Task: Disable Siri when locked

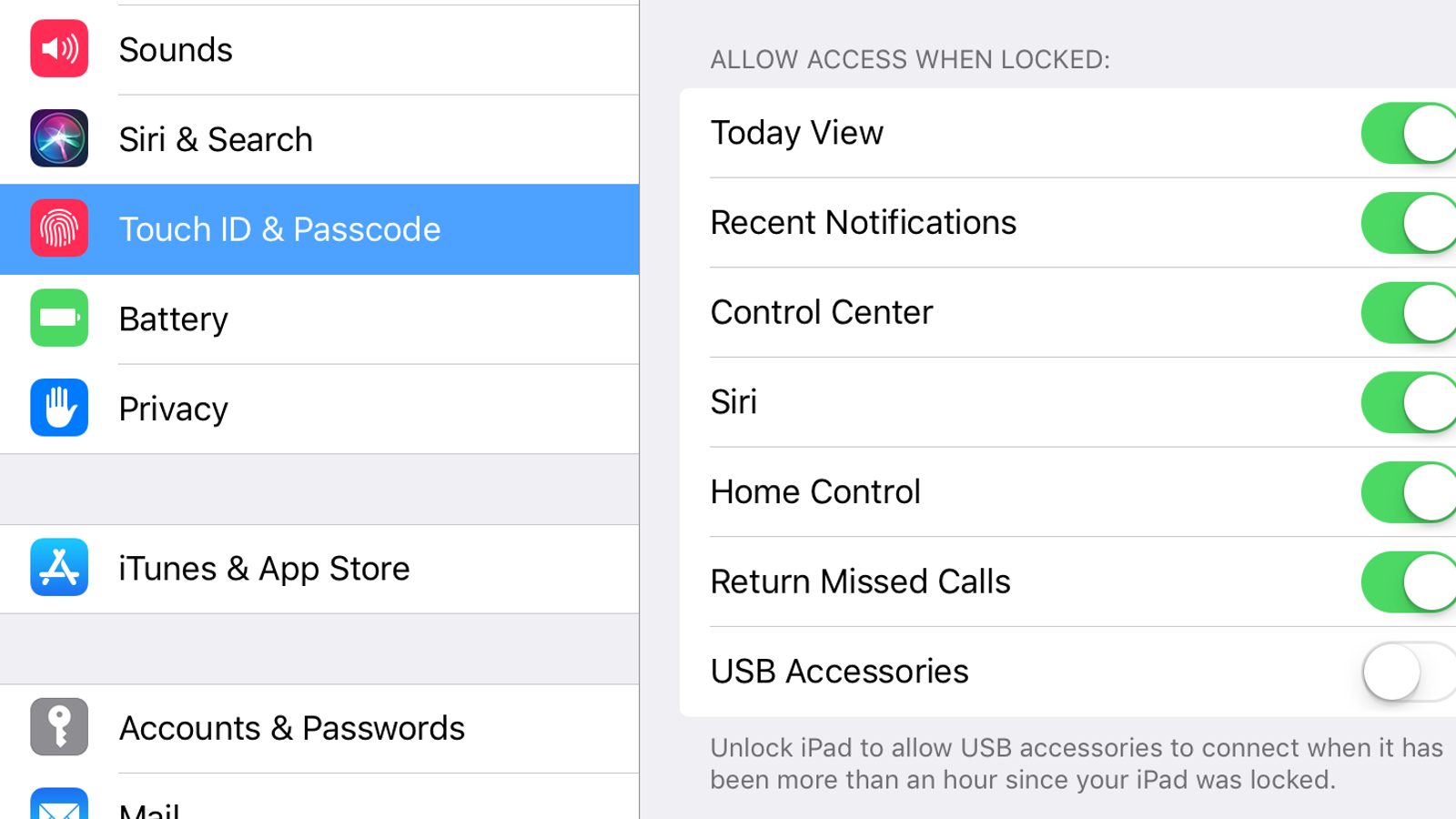Action: click(1407, 402)
